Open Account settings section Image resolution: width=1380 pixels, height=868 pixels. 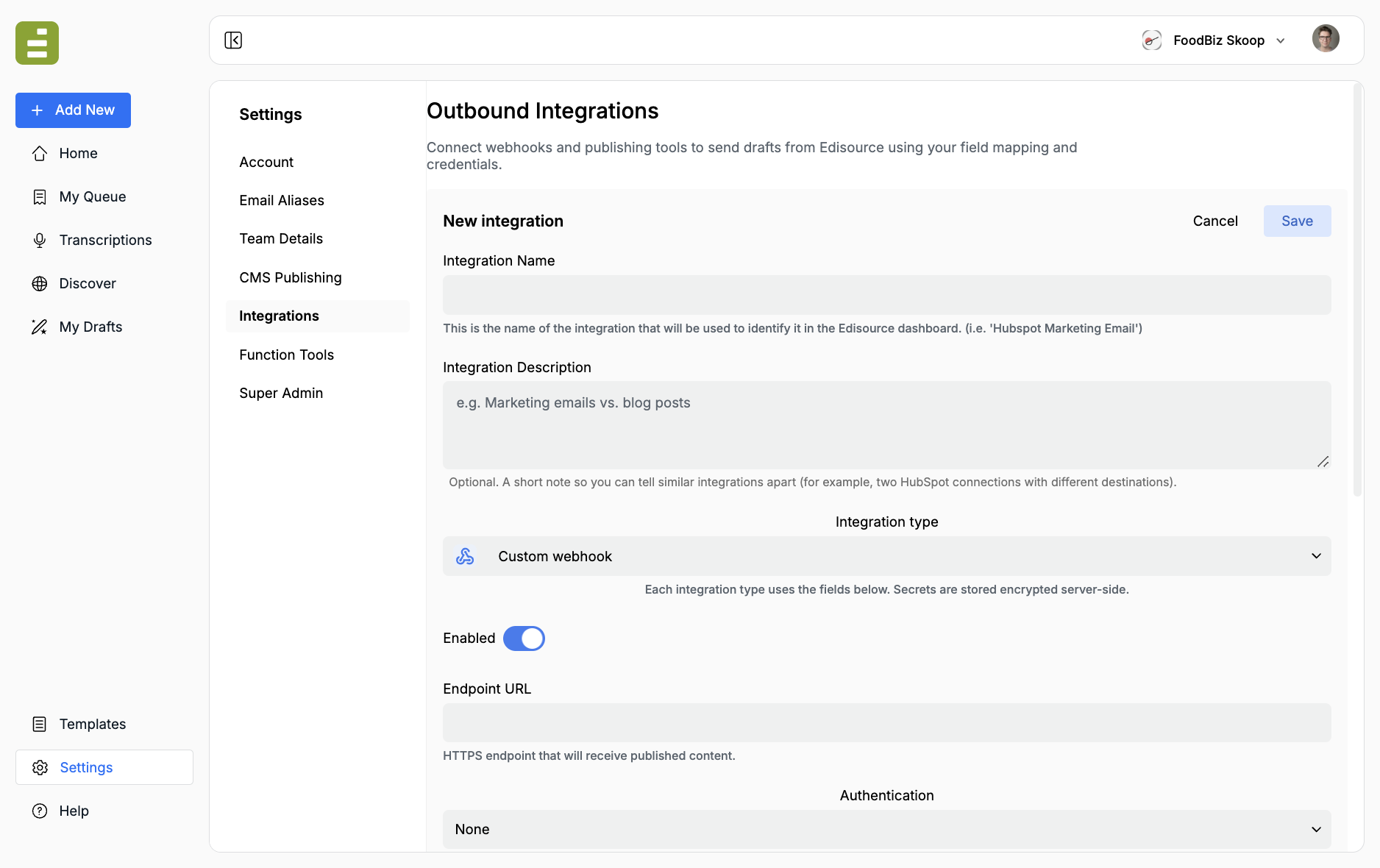tap(266, 162)
